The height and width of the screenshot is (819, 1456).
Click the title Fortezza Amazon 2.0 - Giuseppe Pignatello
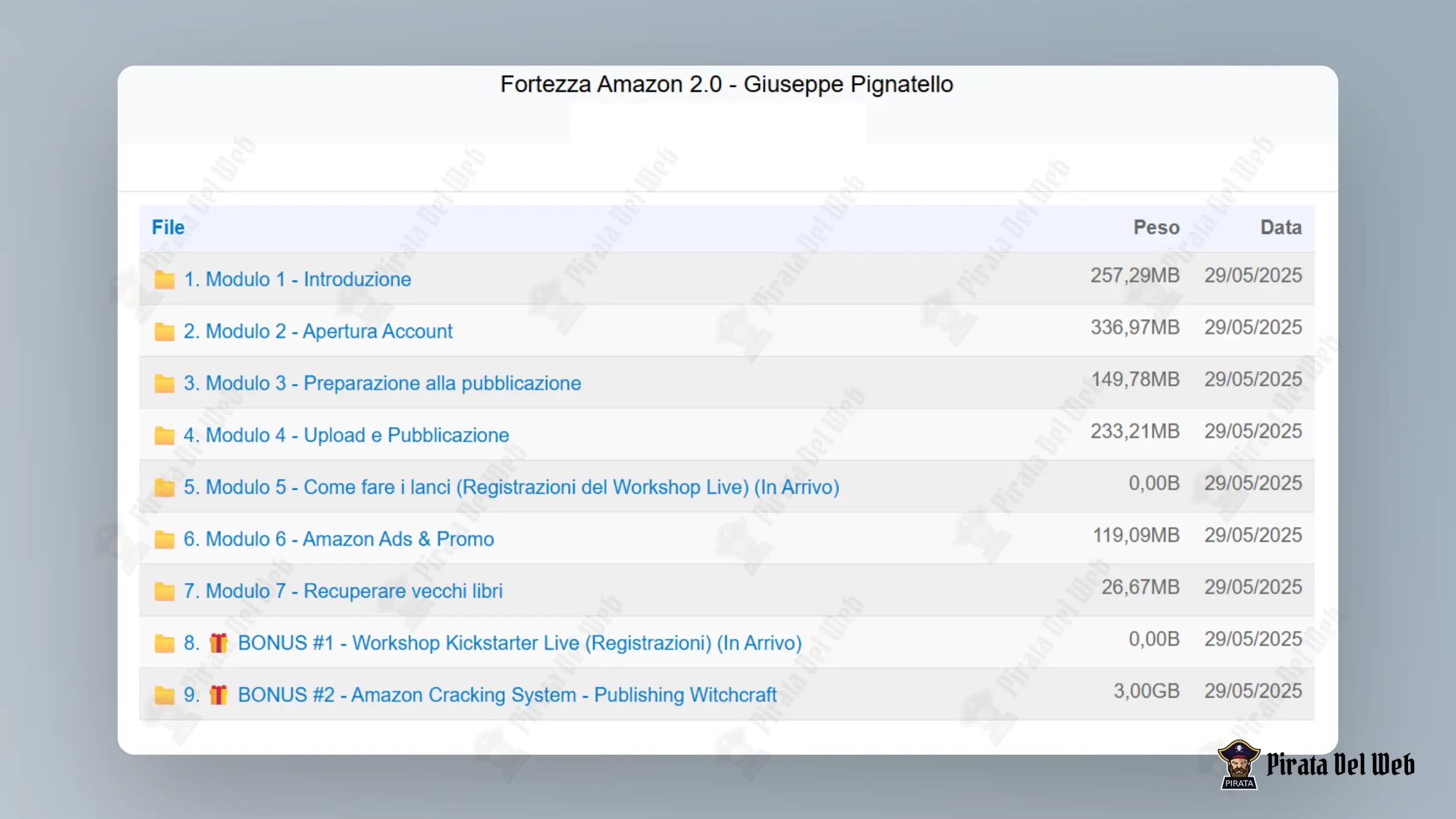727,84
